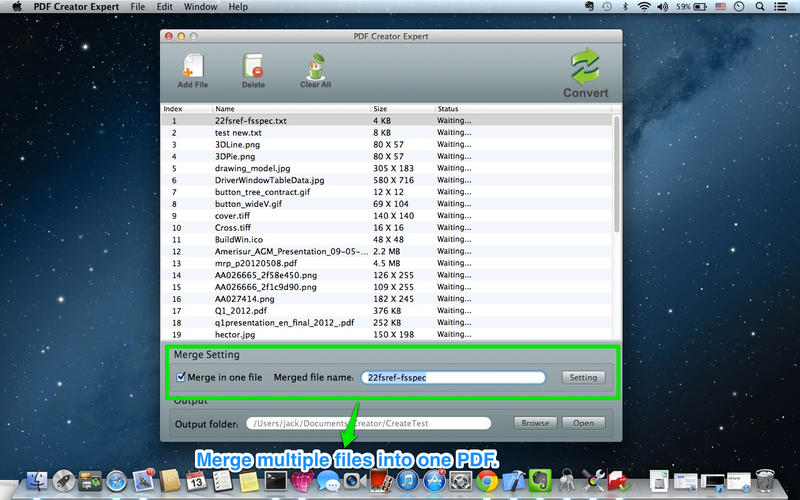Open Calendar icon showing 13
The image size is (800, 500).
(x=196, y=481)
